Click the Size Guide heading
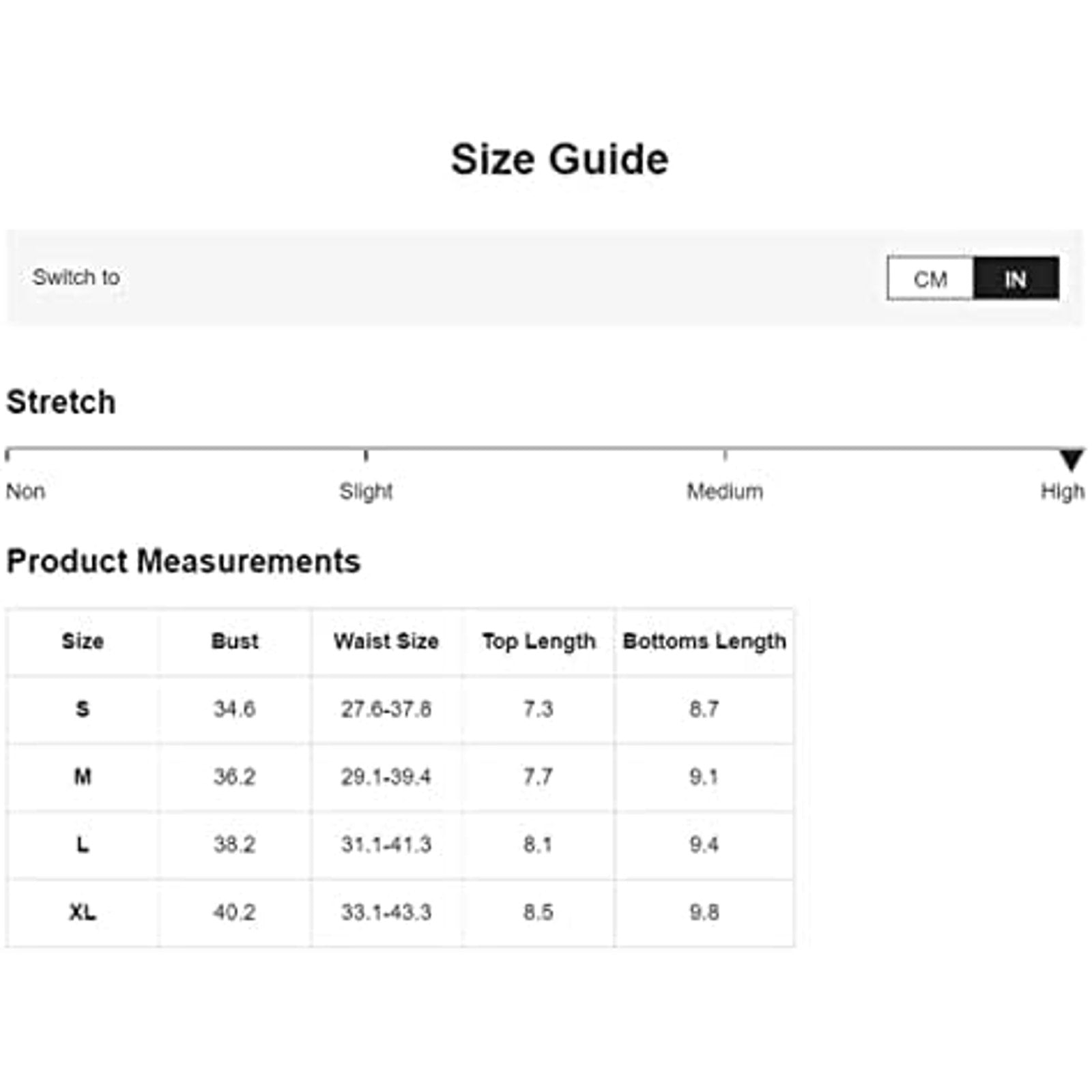 pos(560,160)
